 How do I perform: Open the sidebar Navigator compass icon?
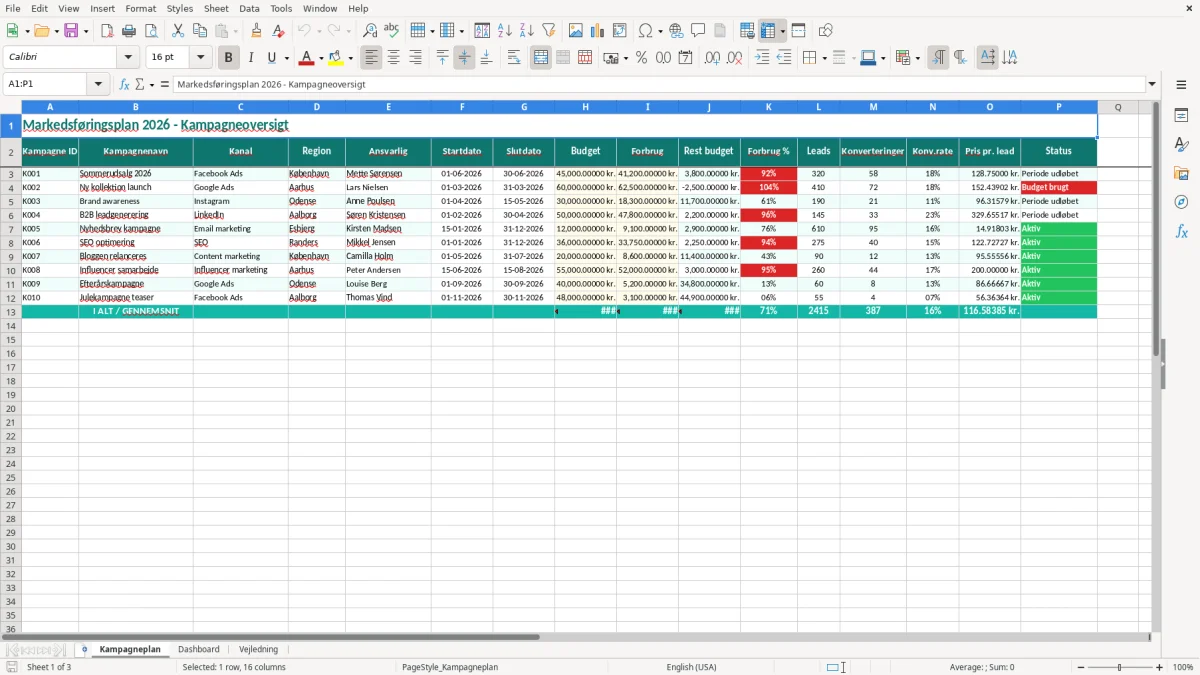tap(1181, 203)
